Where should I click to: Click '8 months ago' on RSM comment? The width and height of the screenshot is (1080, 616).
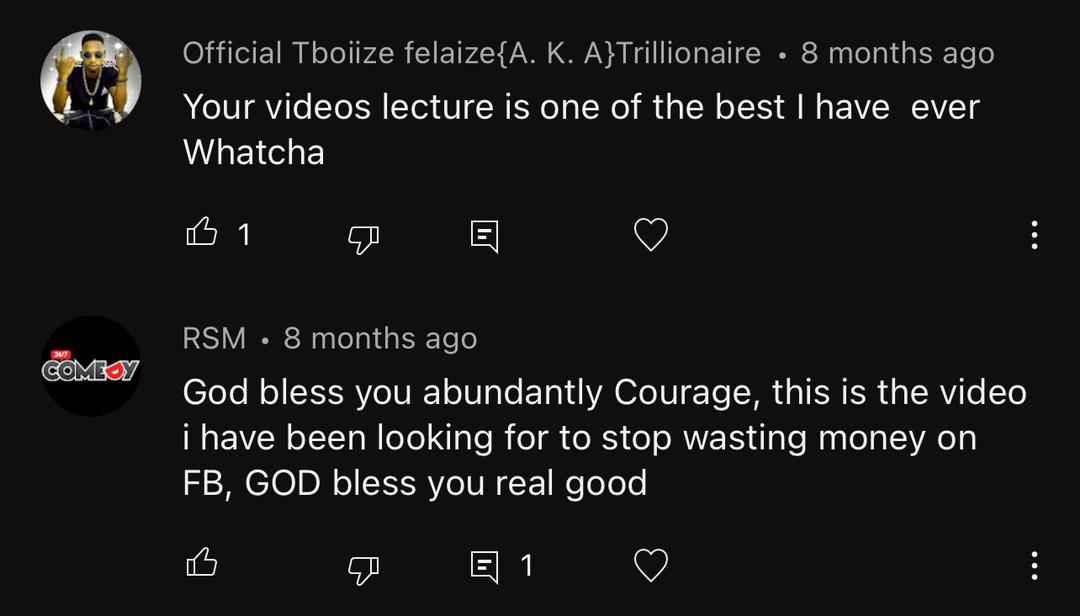(380, 339)
